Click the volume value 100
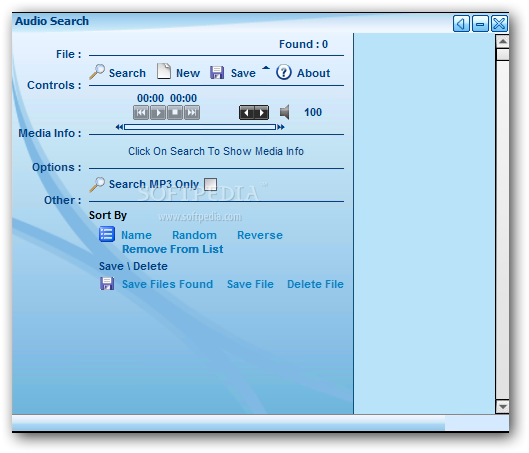The height and width of the screenshot is (453, 529). [x=313, y=112]
